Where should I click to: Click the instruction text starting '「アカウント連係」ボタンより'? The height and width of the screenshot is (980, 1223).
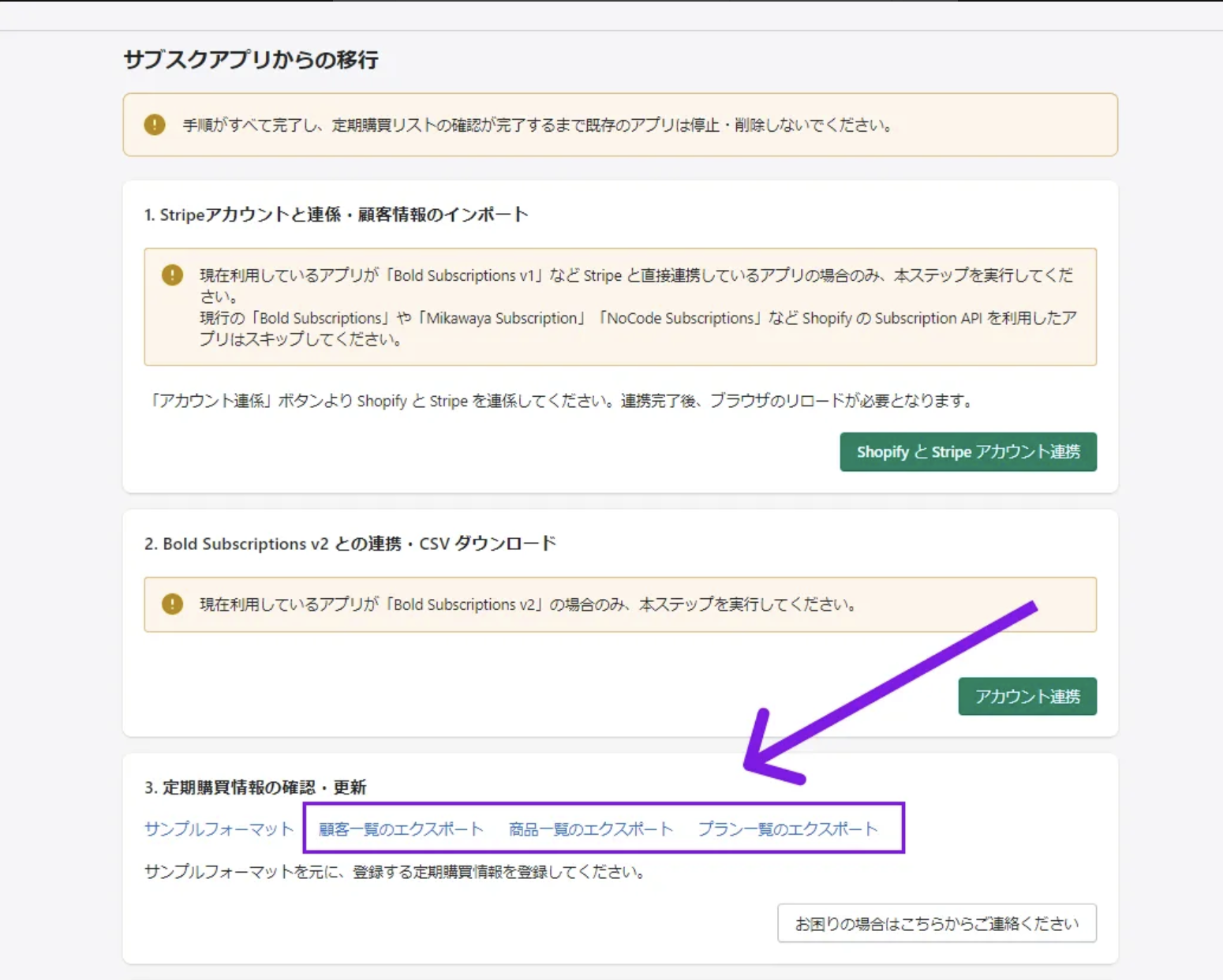[x=562, y=401]
